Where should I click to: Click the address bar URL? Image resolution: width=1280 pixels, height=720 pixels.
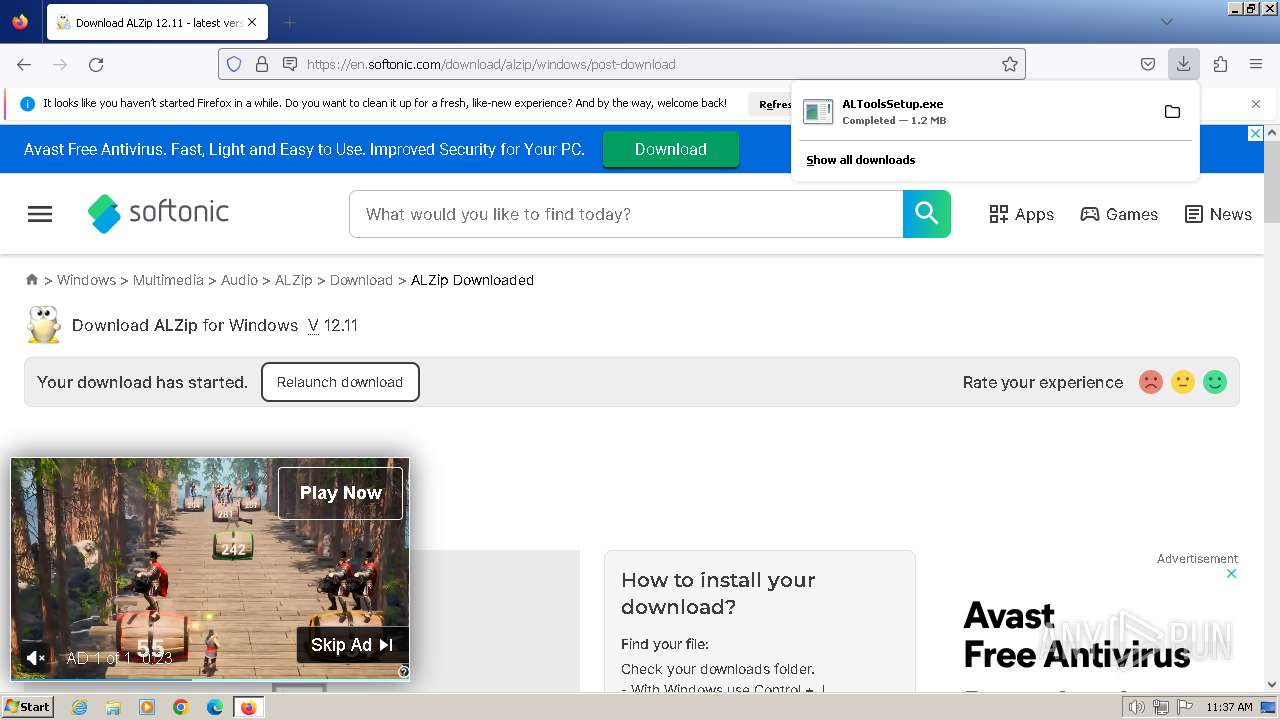tap(491, 64)
